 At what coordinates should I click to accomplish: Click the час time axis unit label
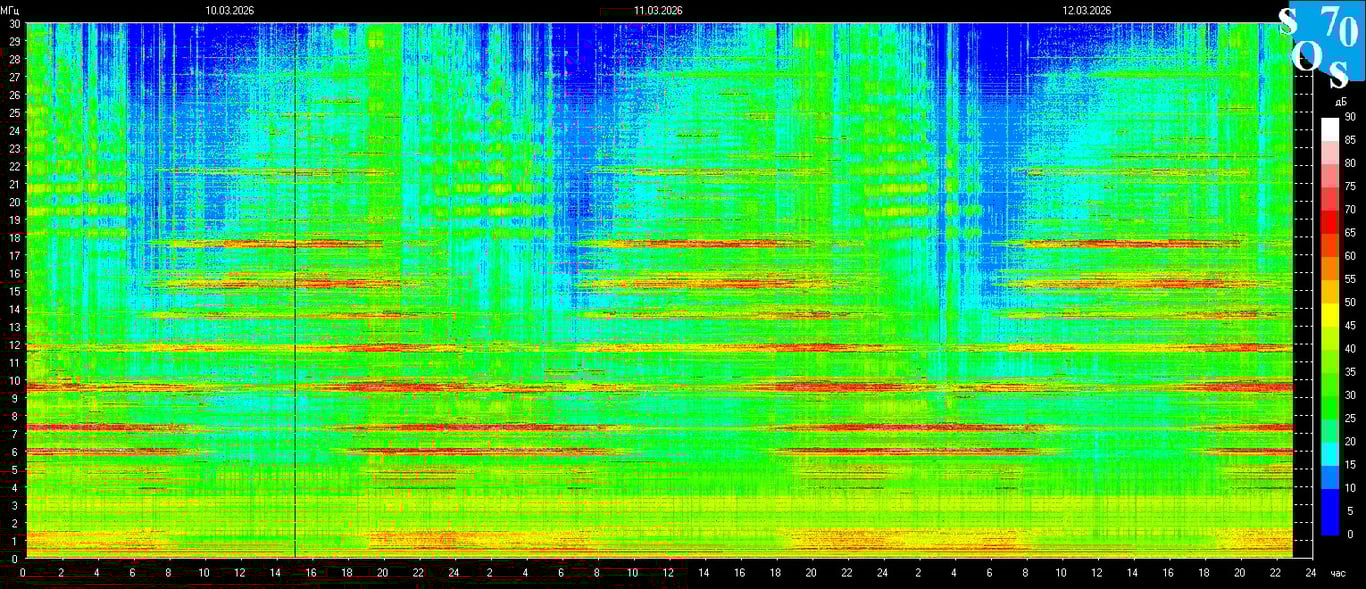[1339, 573]
